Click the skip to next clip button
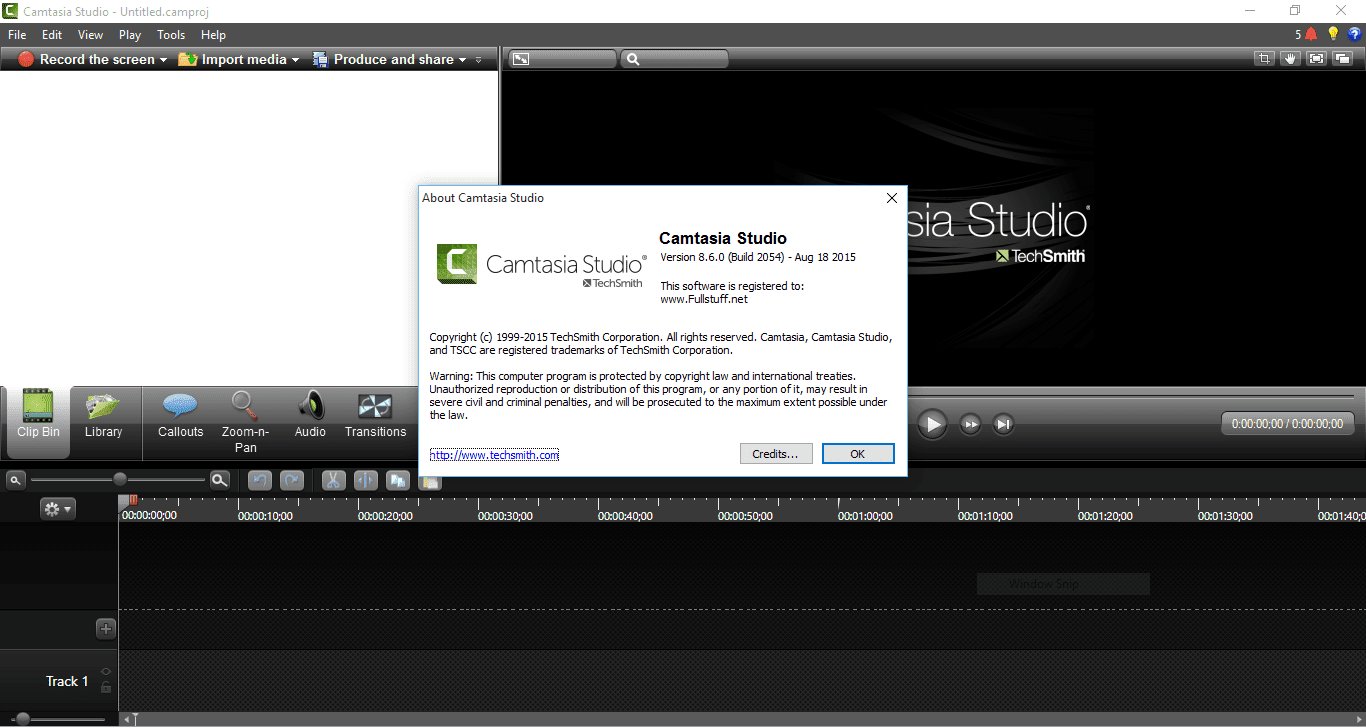1366x728 pixels. 1003,424
